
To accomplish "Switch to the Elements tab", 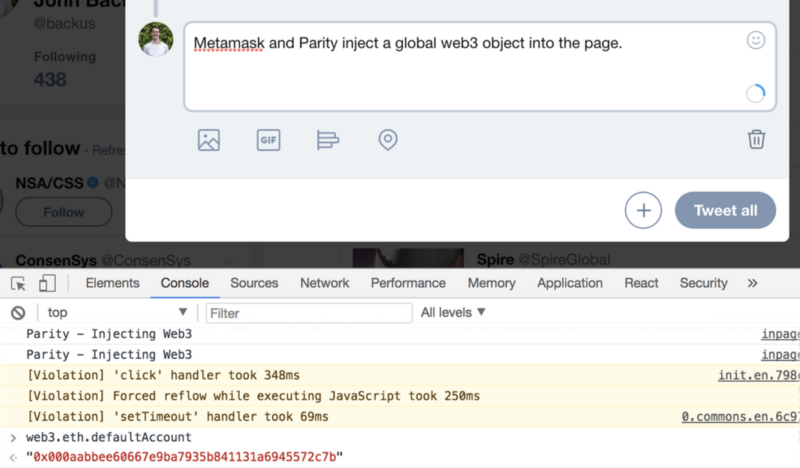I will coord(112,283).
